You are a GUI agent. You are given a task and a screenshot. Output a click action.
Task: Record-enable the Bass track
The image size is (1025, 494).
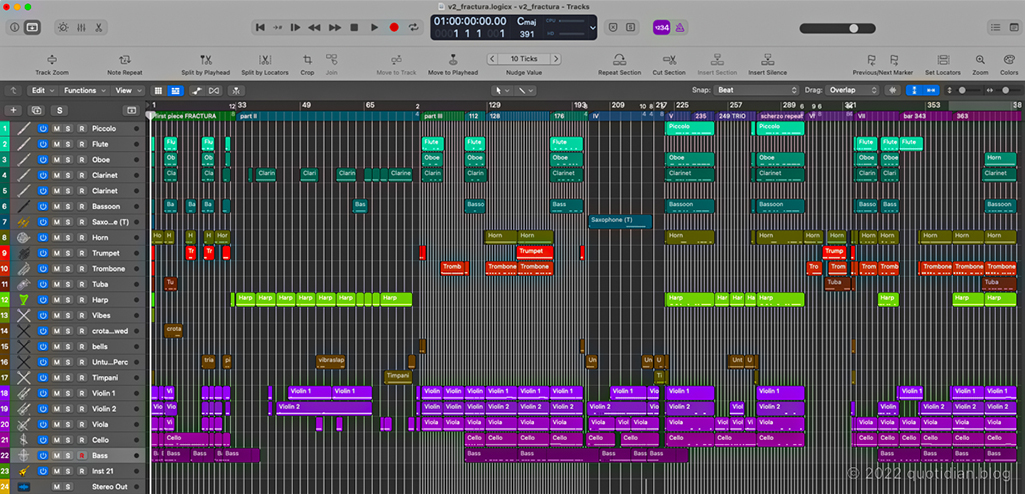tap(82, 455)
